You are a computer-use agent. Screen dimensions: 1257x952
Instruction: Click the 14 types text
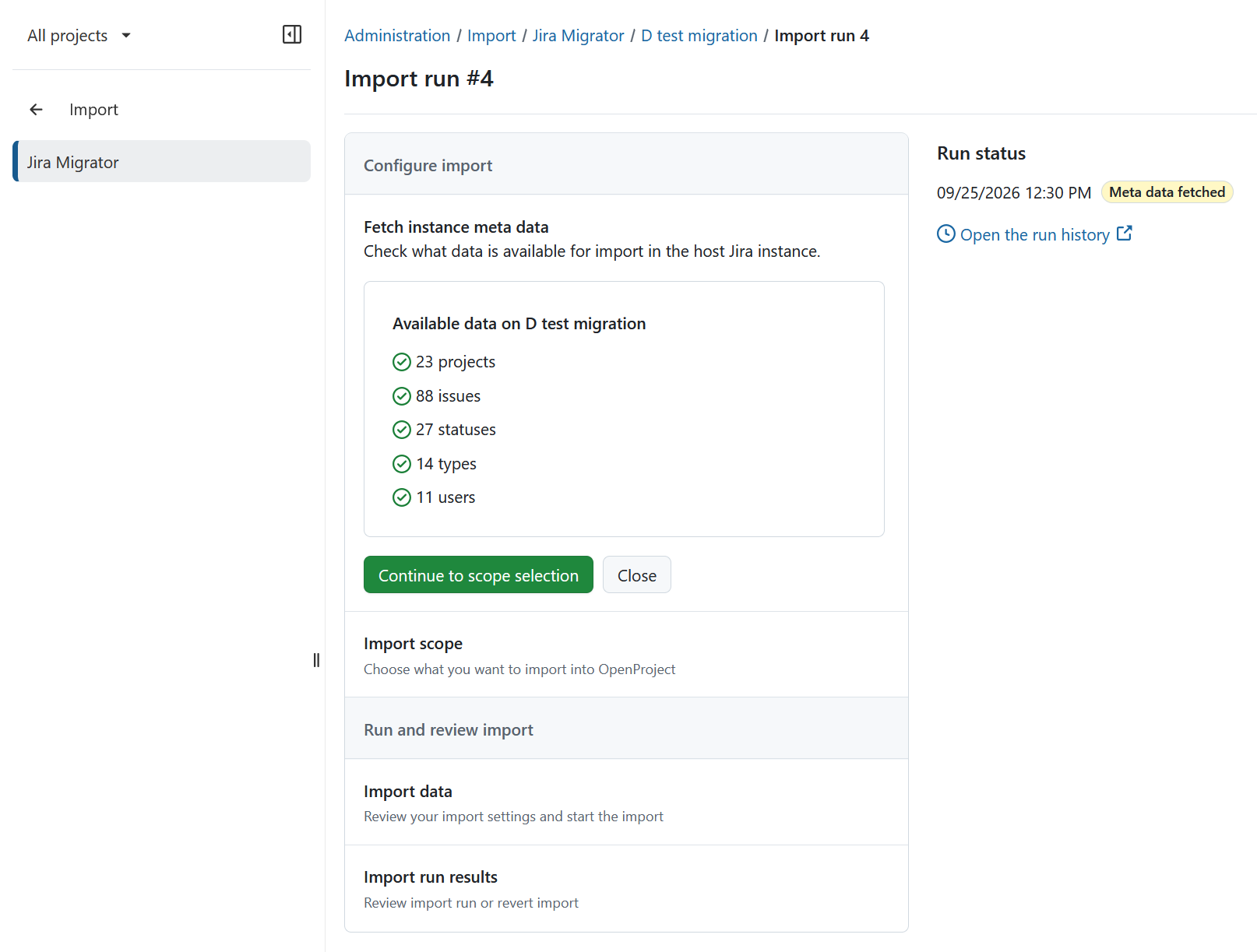(x=445, y=464)
